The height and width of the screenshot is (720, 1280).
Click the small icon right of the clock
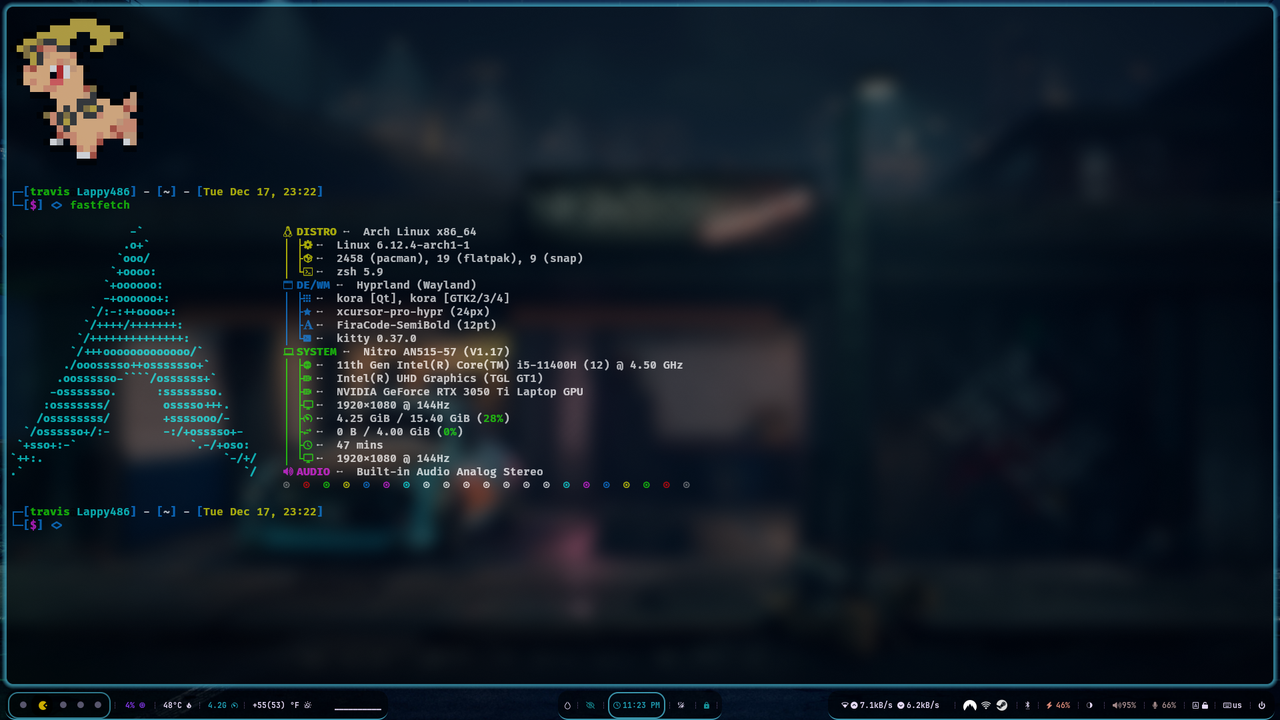[681, 705]
